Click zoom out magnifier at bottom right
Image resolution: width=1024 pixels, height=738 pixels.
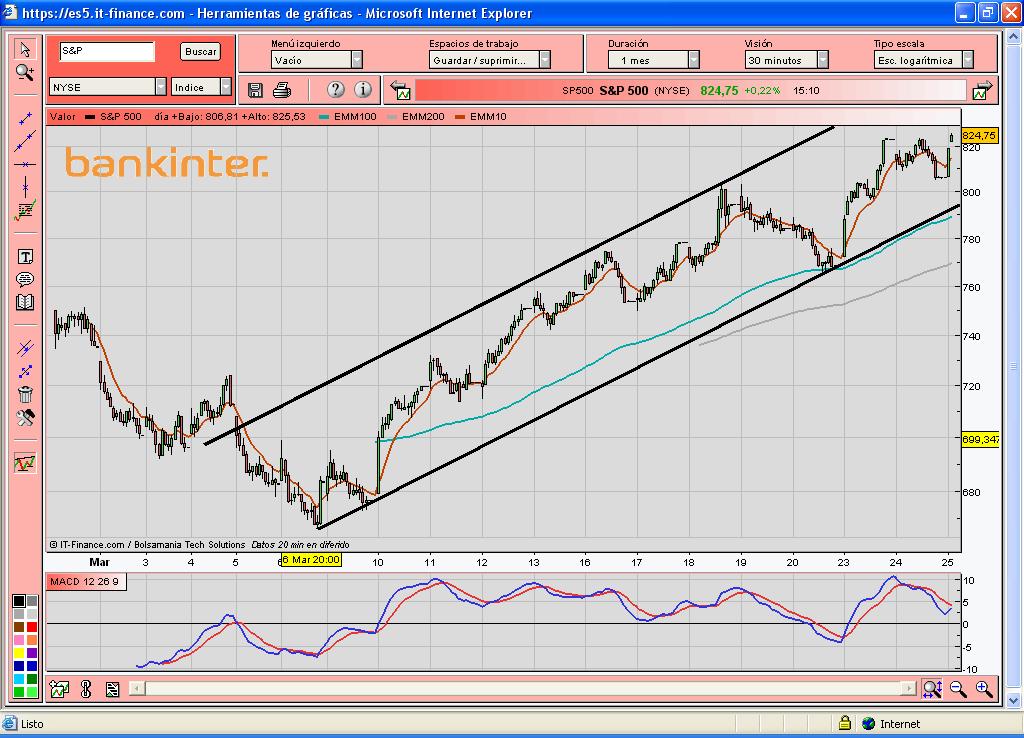958,688
